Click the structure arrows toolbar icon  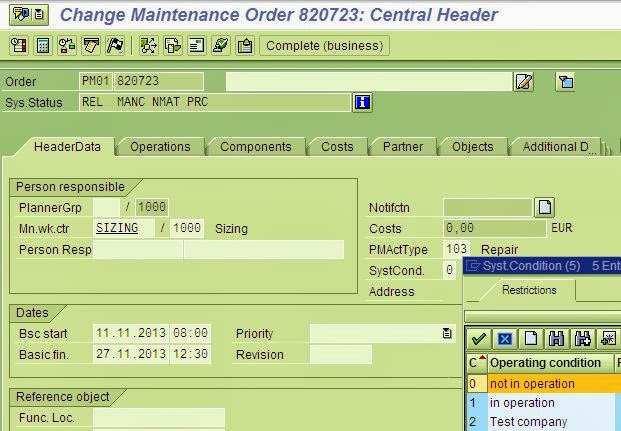[149, 46]
